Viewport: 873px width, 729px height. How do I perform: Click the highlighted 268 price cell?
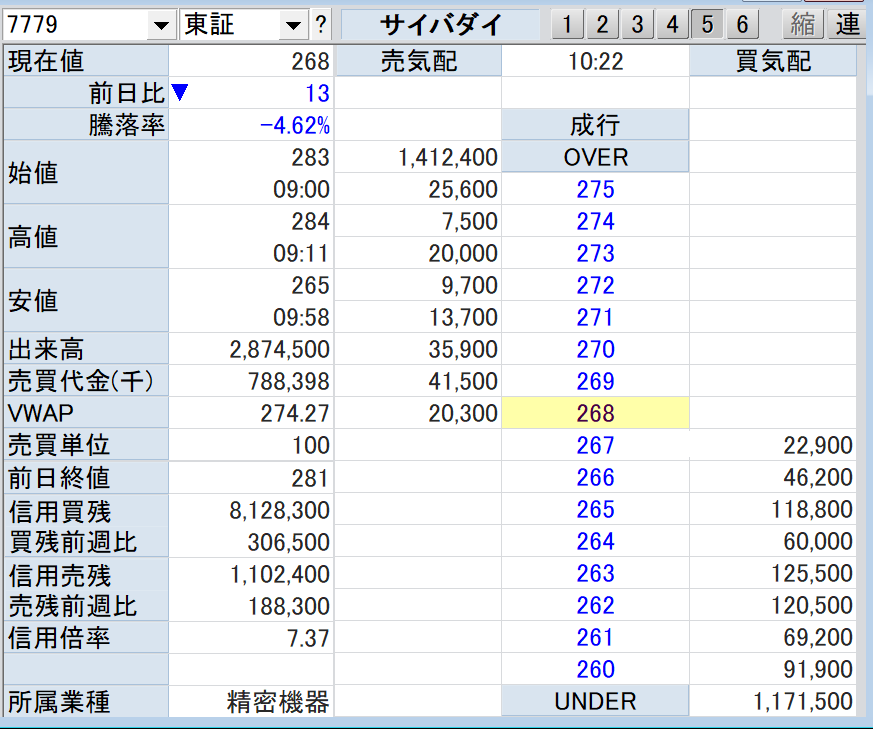point(595,413)
